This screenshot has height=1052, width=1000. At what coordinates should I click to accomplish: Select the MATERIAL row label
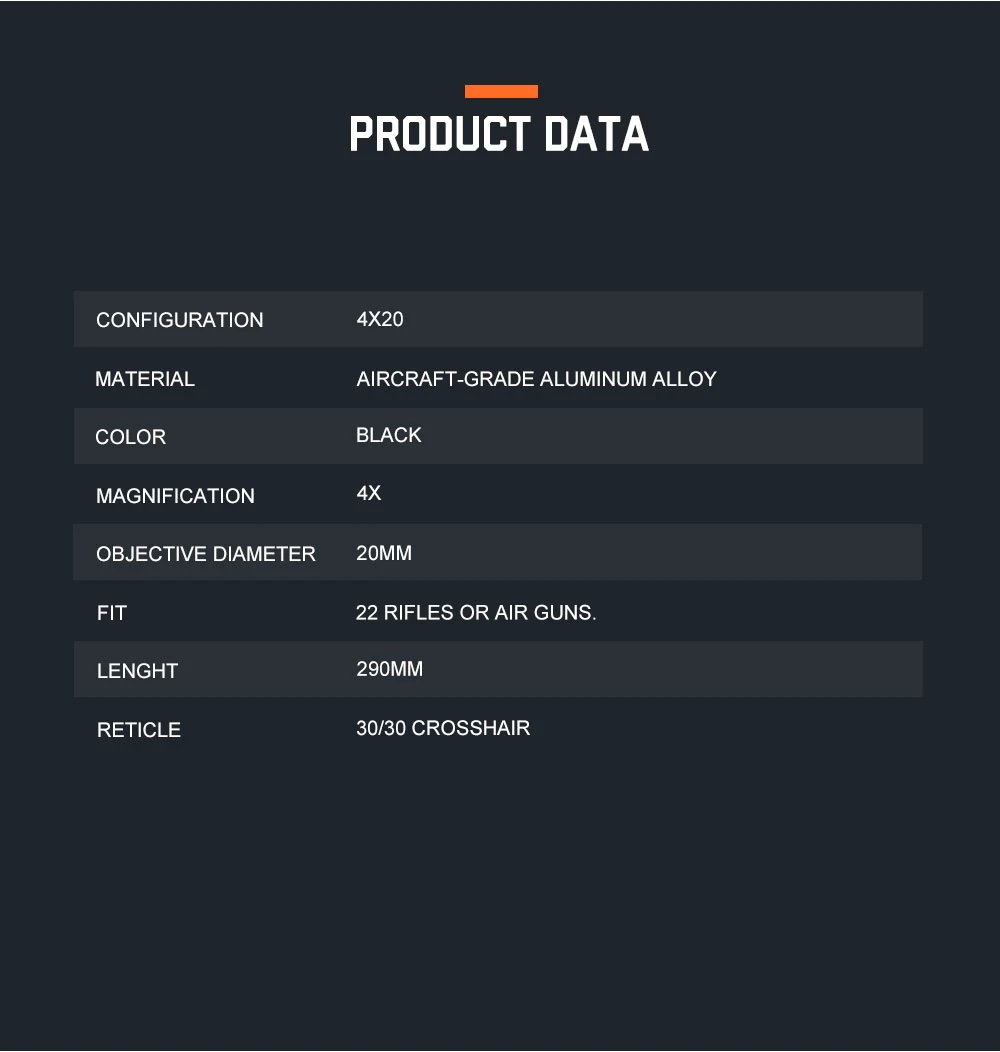145,379
